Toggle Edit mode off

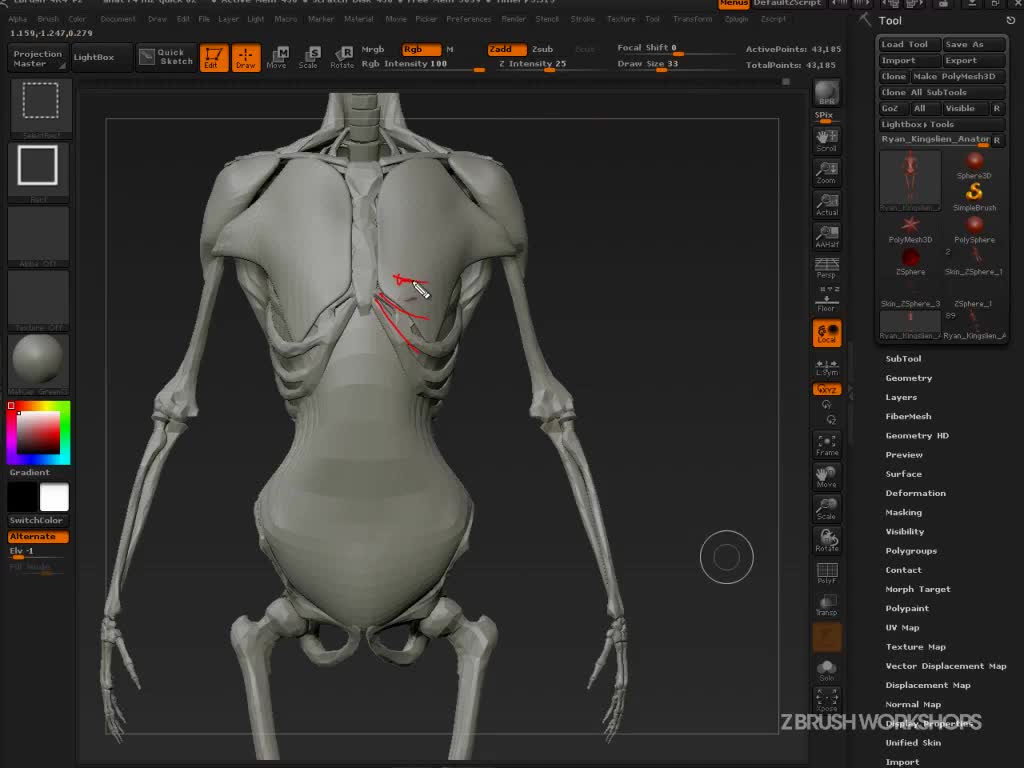click(x=214, y=57)
